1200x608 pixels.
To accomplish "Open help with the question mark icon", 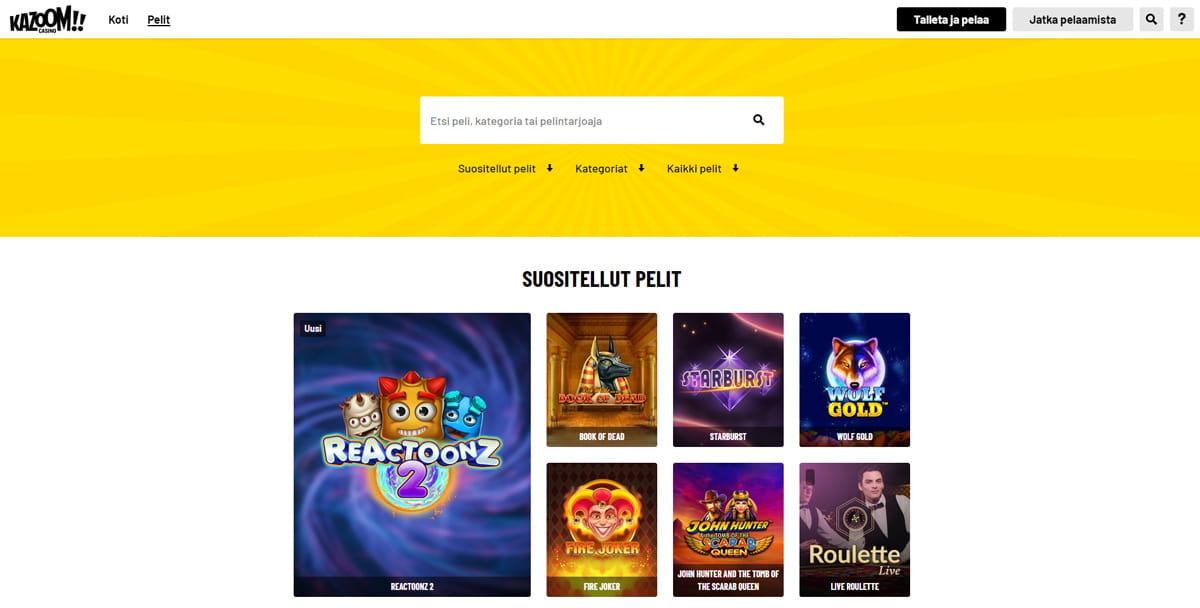I will click(1181, 19).
